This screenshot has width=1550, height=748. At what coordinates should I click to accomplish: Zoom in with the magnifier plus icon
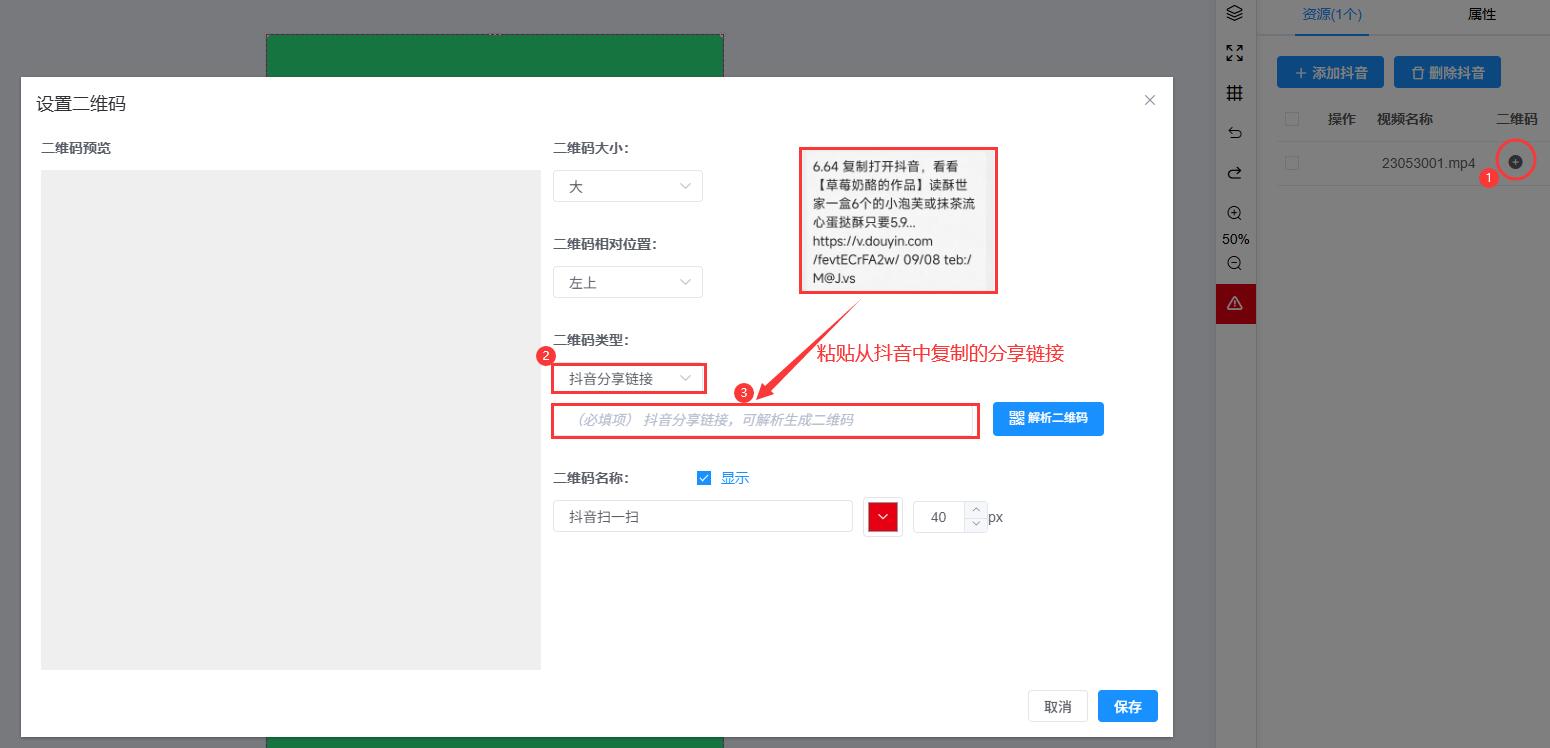pos(1235,213)
